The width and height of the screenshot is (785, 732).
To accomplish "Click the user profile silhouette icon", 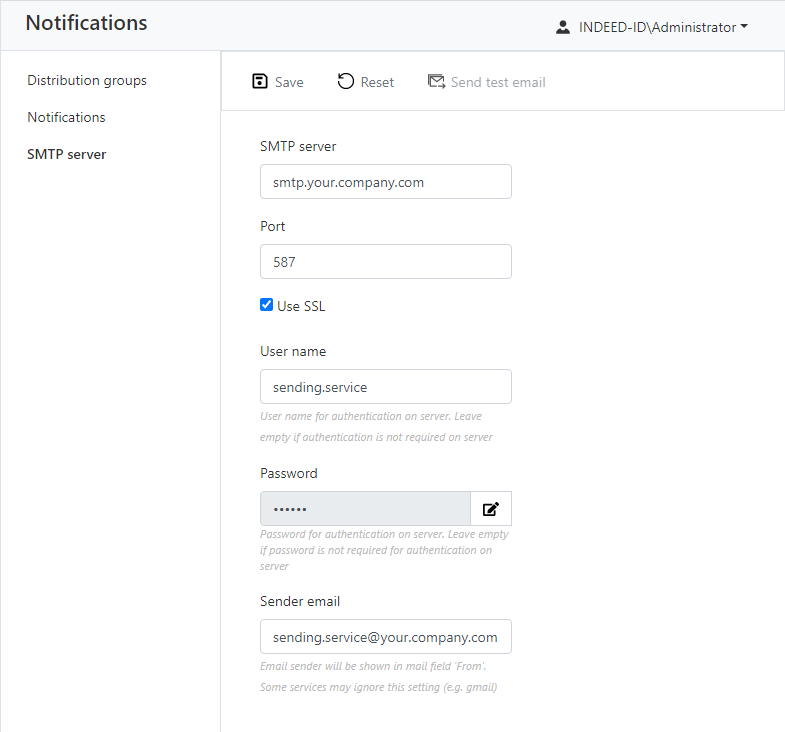I will 563,28.
